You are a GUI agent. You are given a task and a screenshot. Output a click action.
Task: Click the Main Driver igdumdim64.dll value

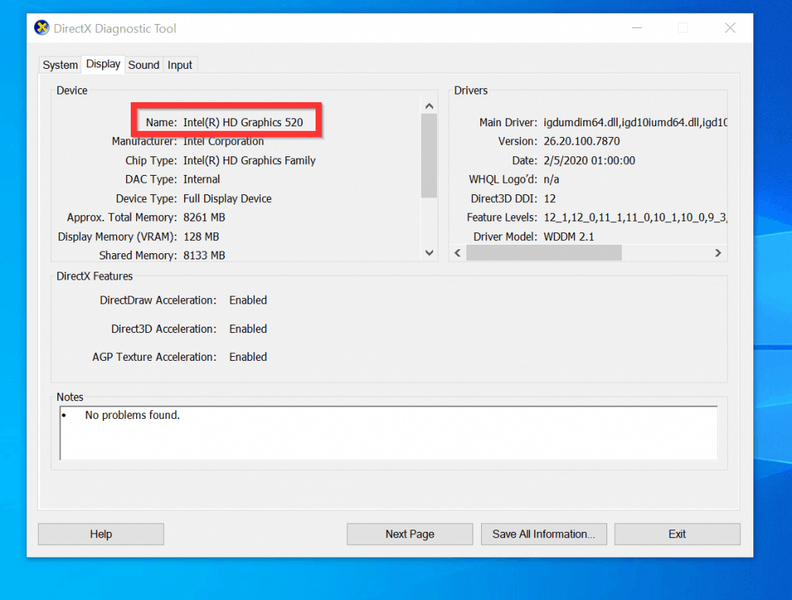[x=635, y=122]
